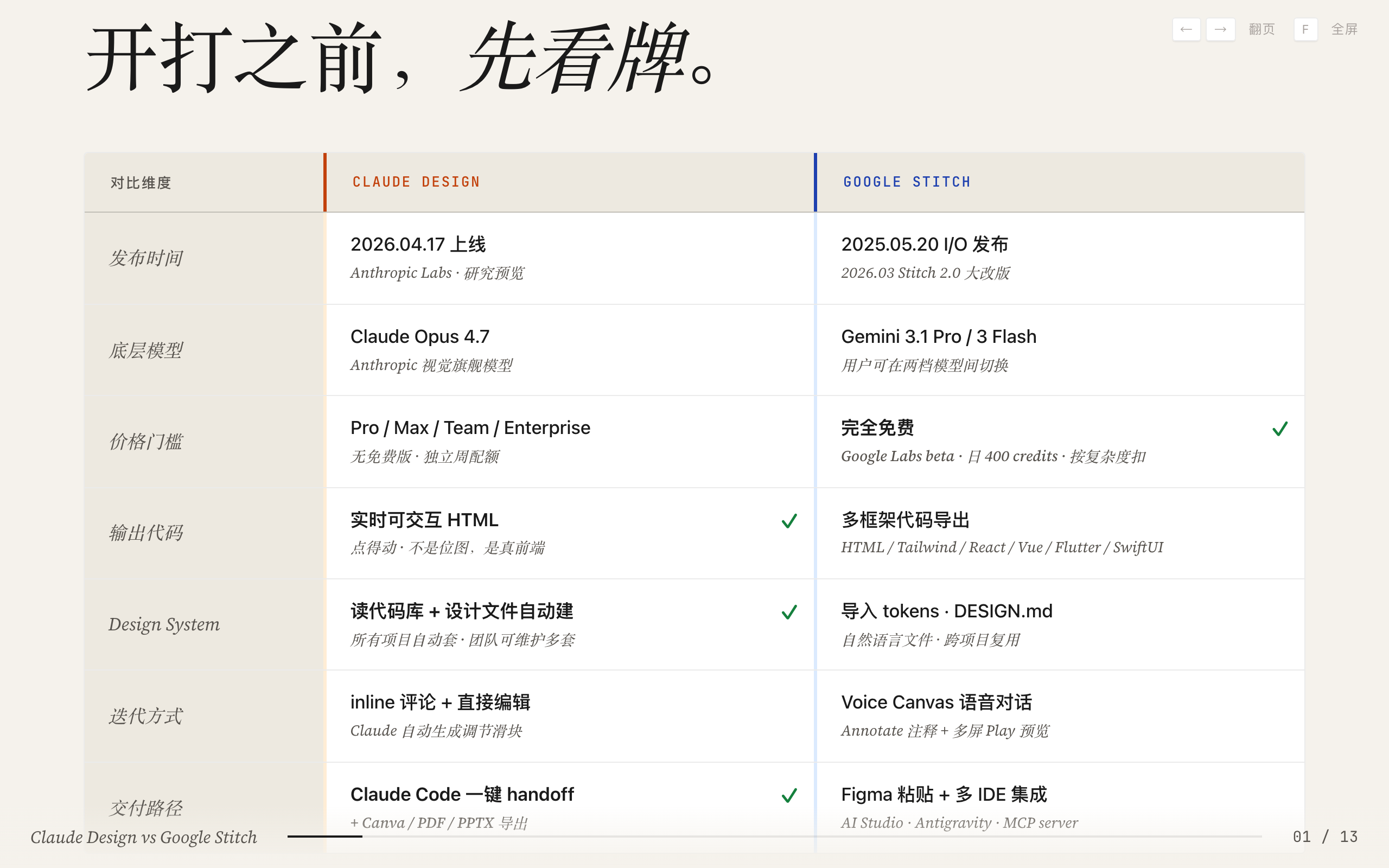Viewport: 1389px width, 868px height.
Task: Select the Design System row label
Action: coord(164,624)
